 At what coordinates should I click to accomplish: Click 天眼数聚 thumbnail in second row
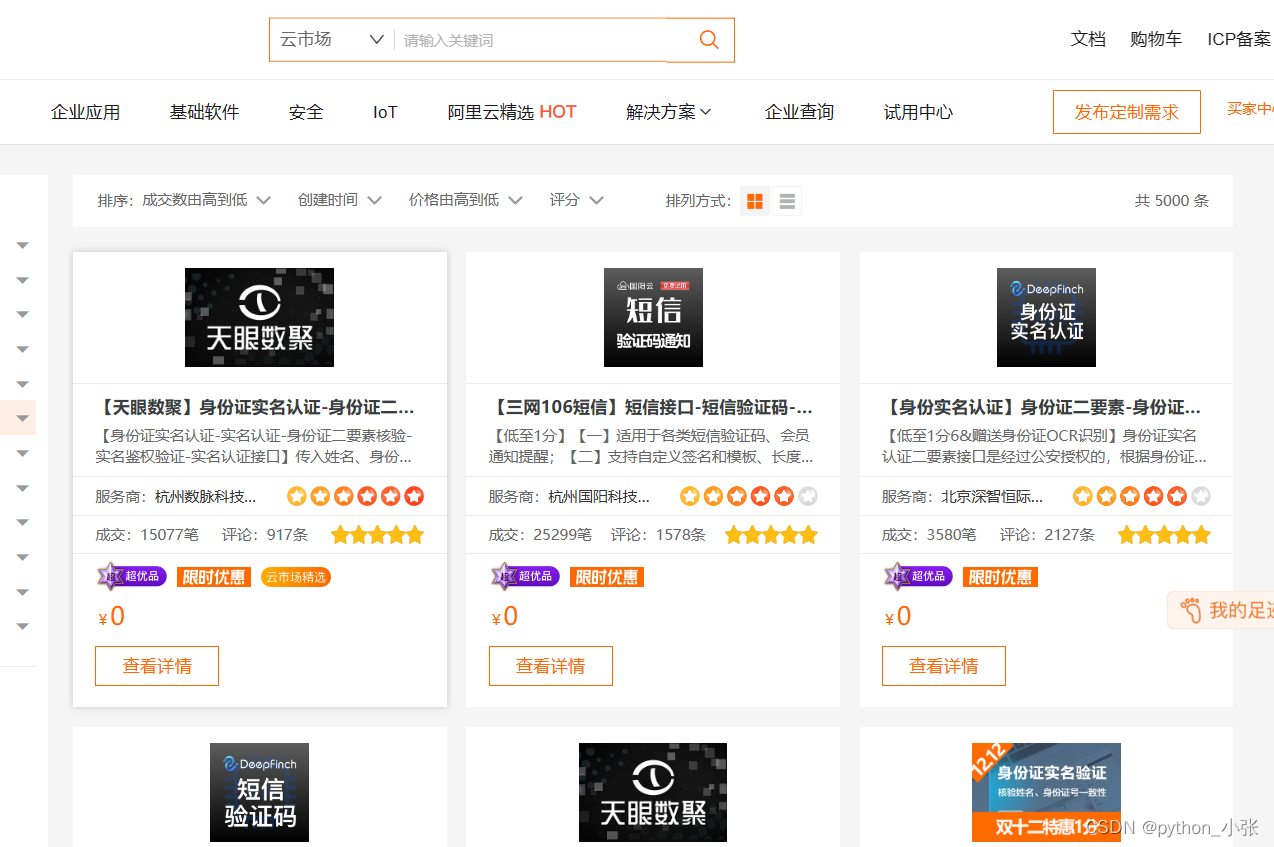[653, 792]
